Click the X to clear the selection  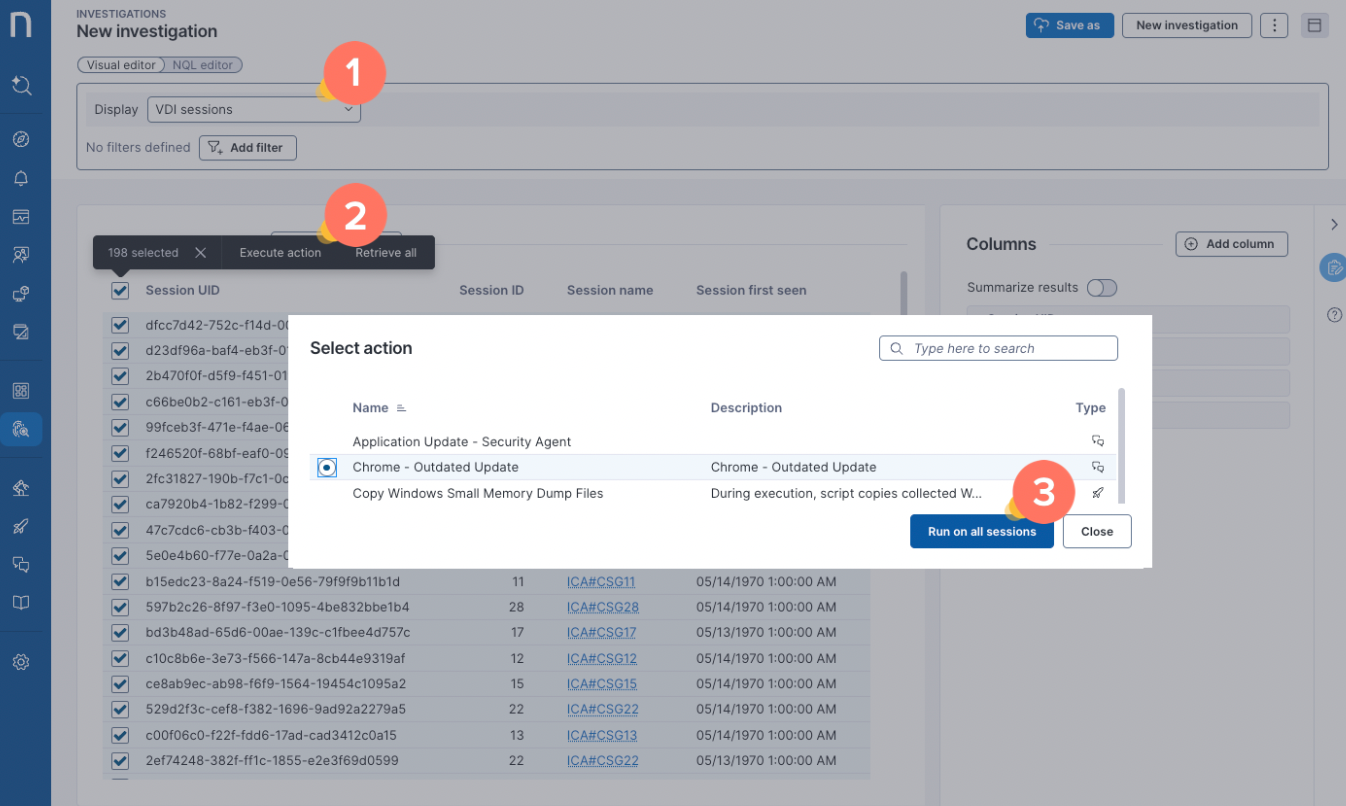point(200,253)
